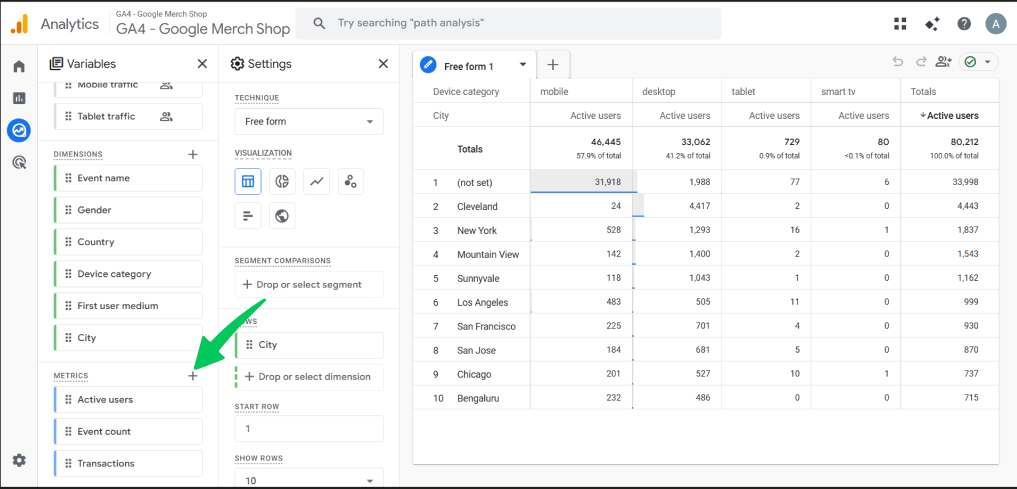Click the Bengaluru row label
Image resolution: width=1017 pixels, height=489 pixels.
tap(478, 398)
